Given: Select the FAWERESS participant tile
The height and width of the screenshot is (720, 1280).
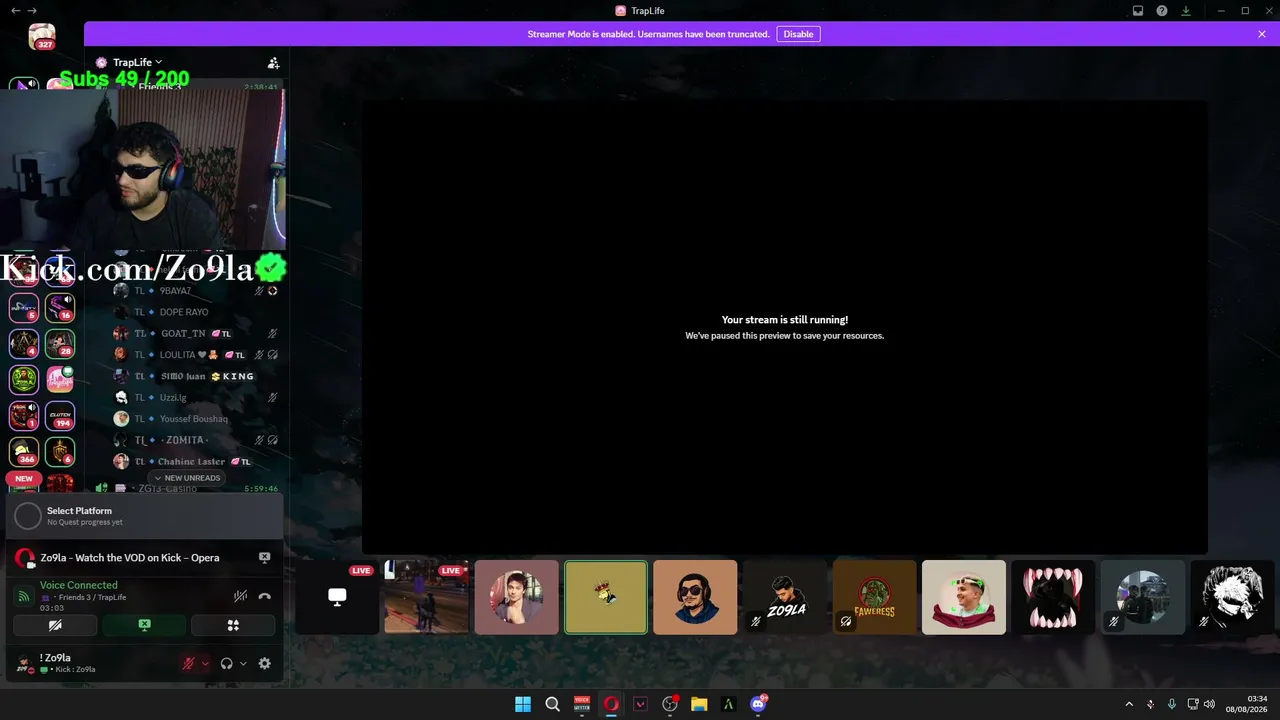Looking at the screenshot, I should [874, 597].
